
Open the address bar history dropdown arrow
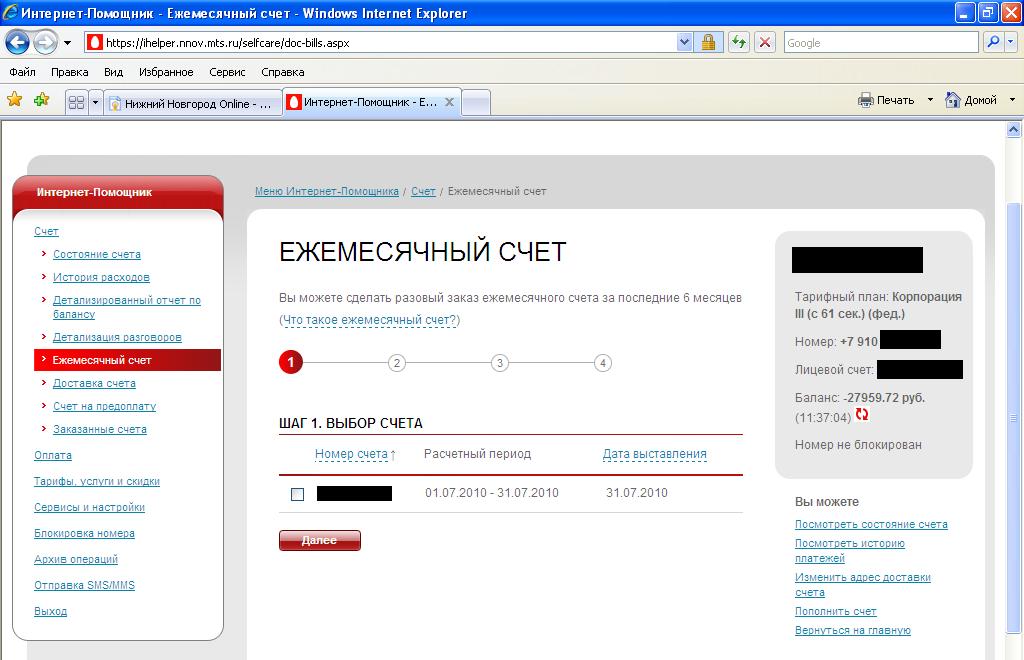point(684,43)
